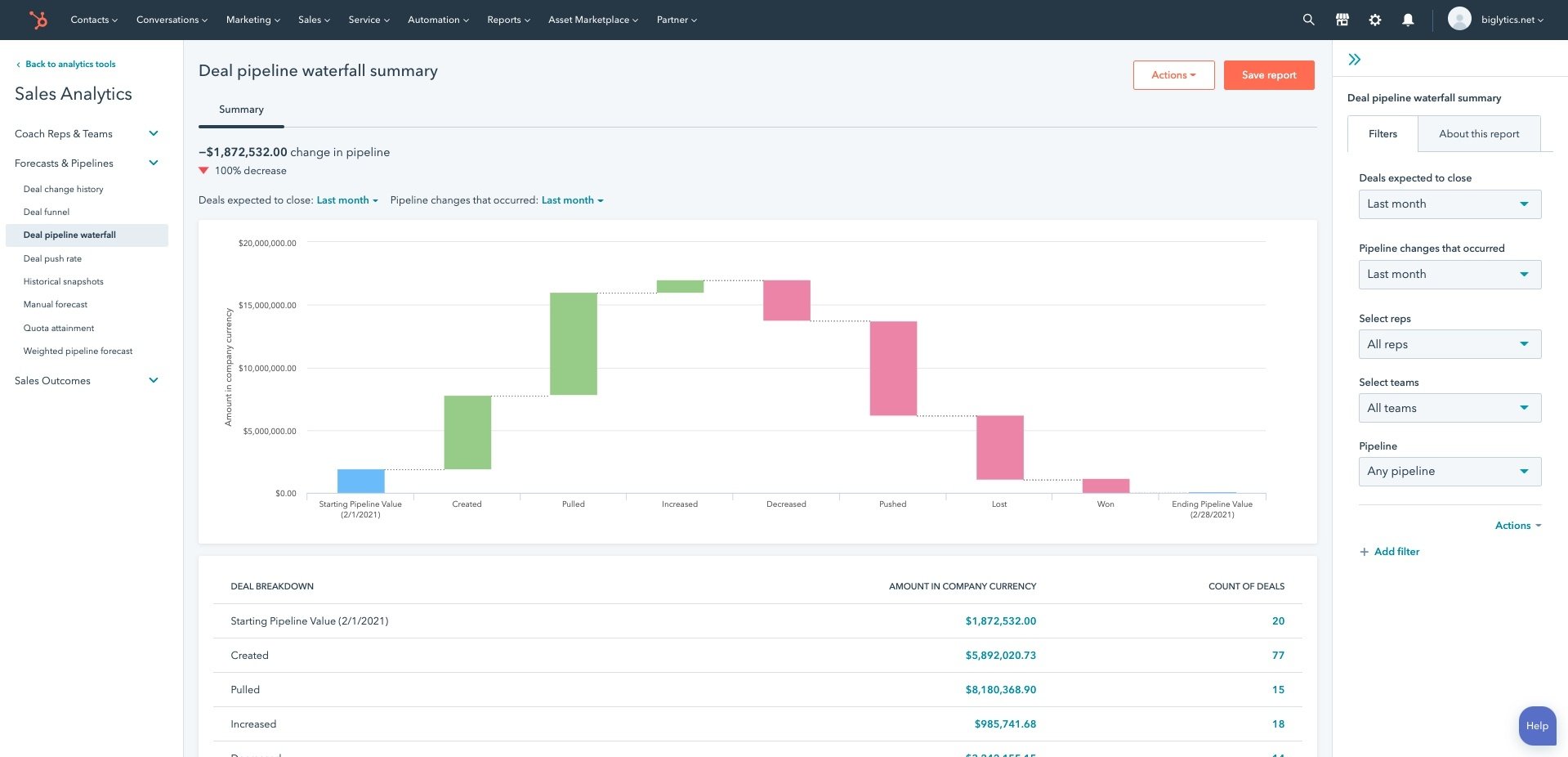Select the Summary tab

(x=240, y=109)
